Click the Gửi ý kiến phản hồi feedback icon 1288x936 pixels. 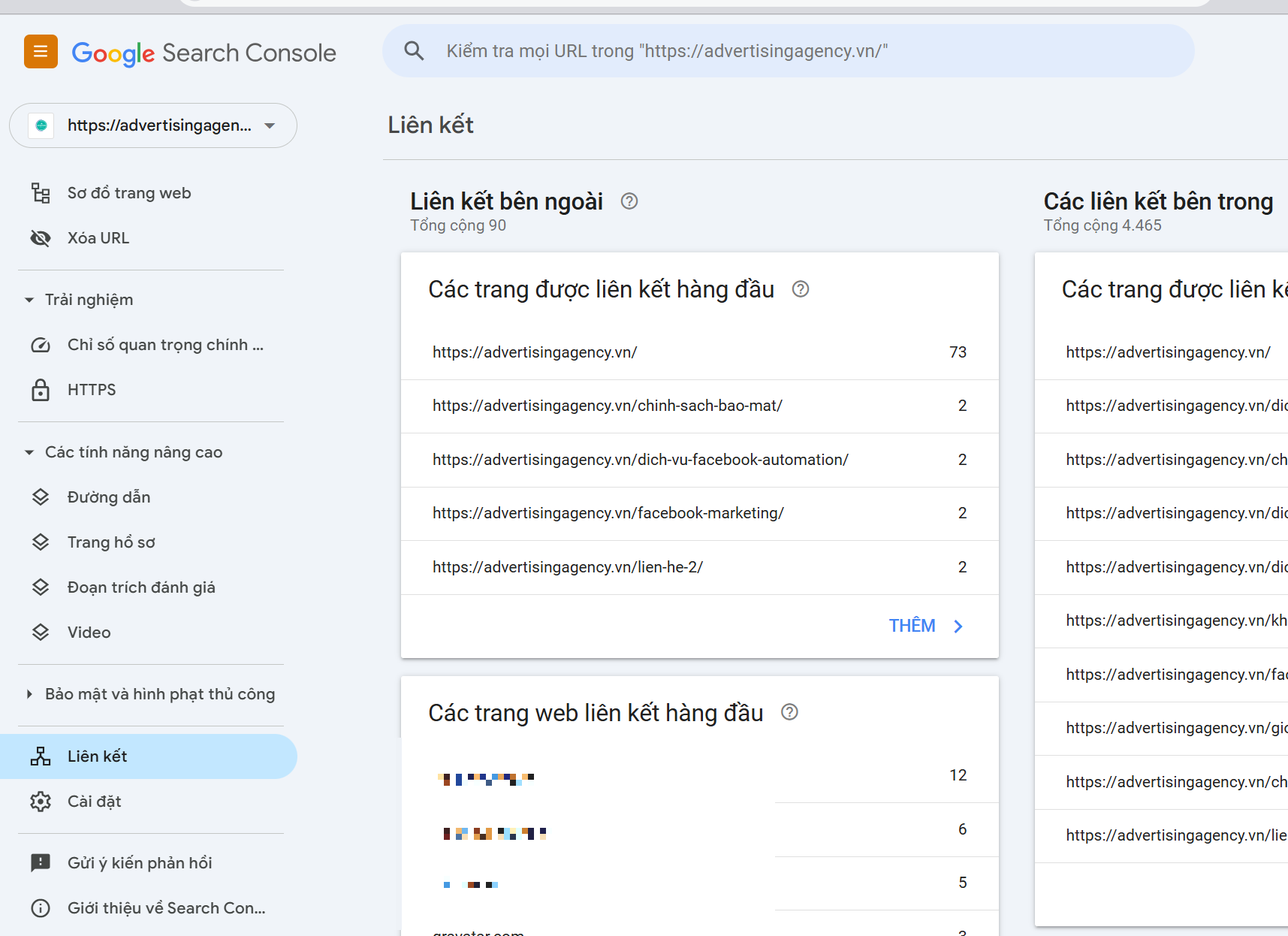coord(41,862)
